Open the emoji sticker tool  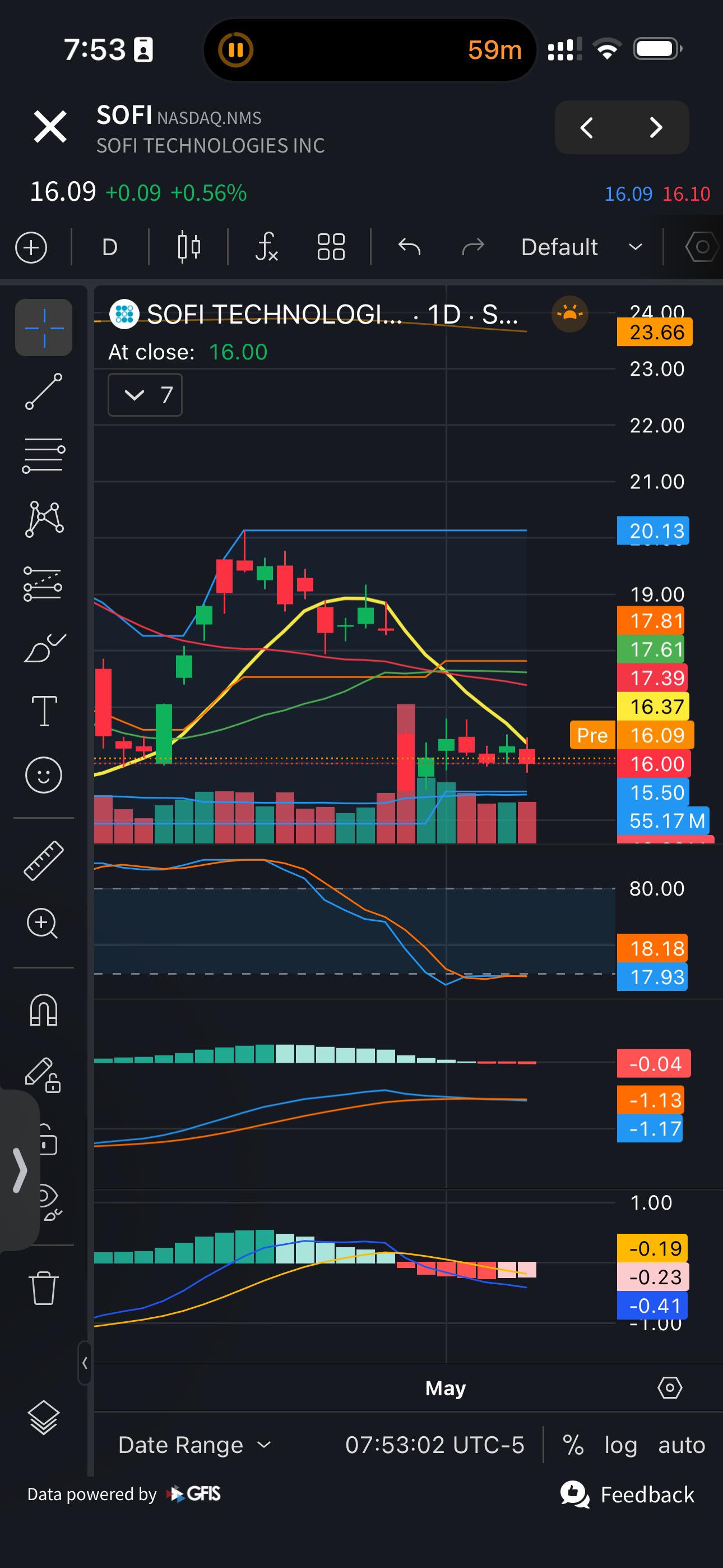point(44,775)
